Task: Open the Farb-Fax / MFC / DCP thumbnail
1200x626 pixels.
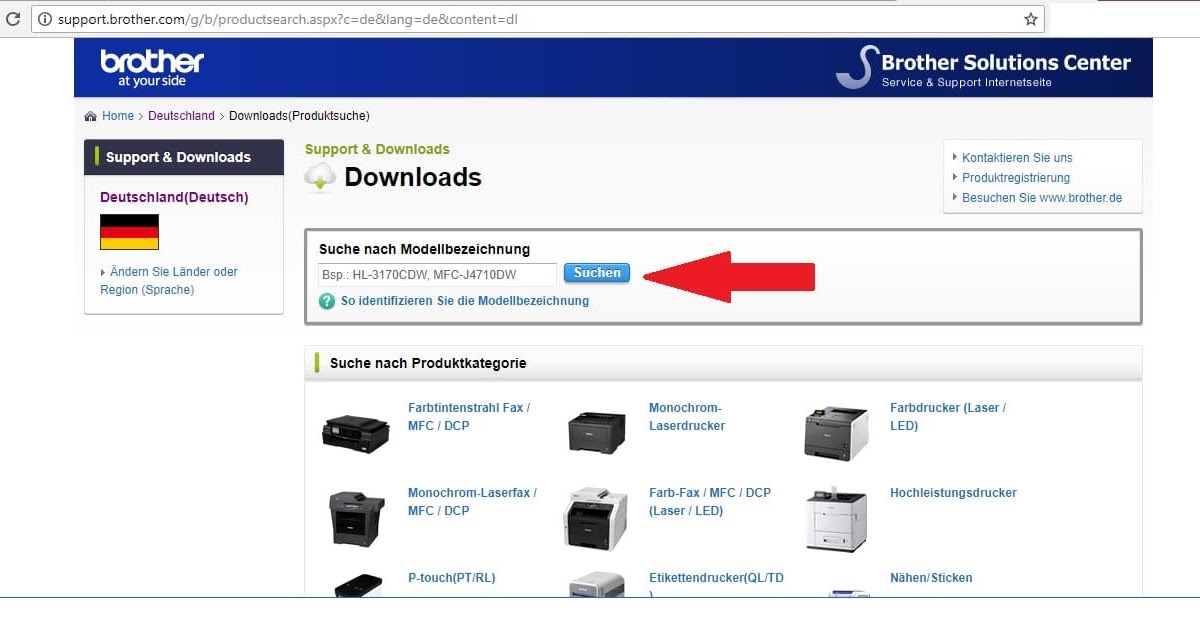Action: point(596,518)
